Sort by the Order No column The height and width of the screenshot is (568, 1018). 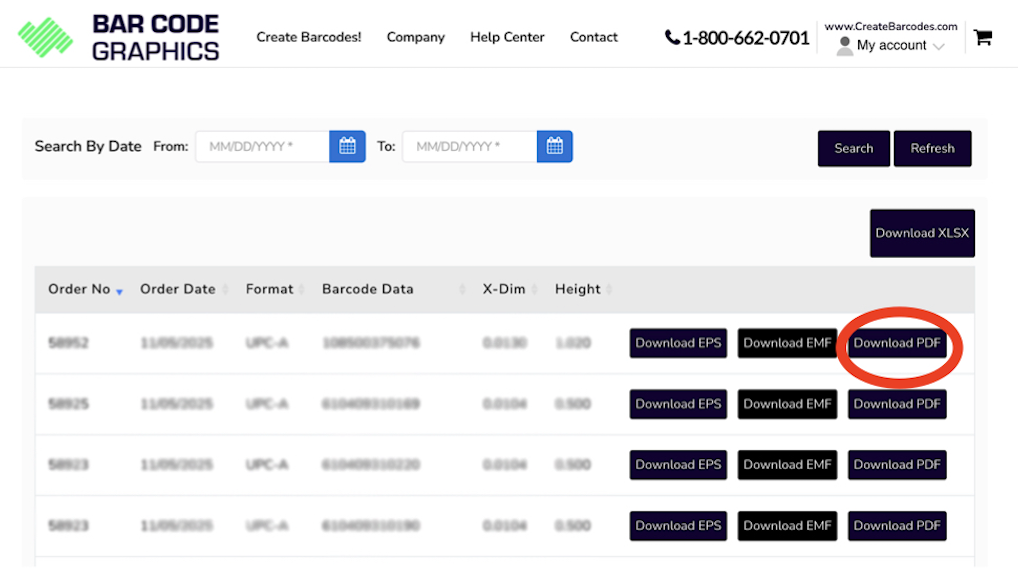(x=80, y=289)
